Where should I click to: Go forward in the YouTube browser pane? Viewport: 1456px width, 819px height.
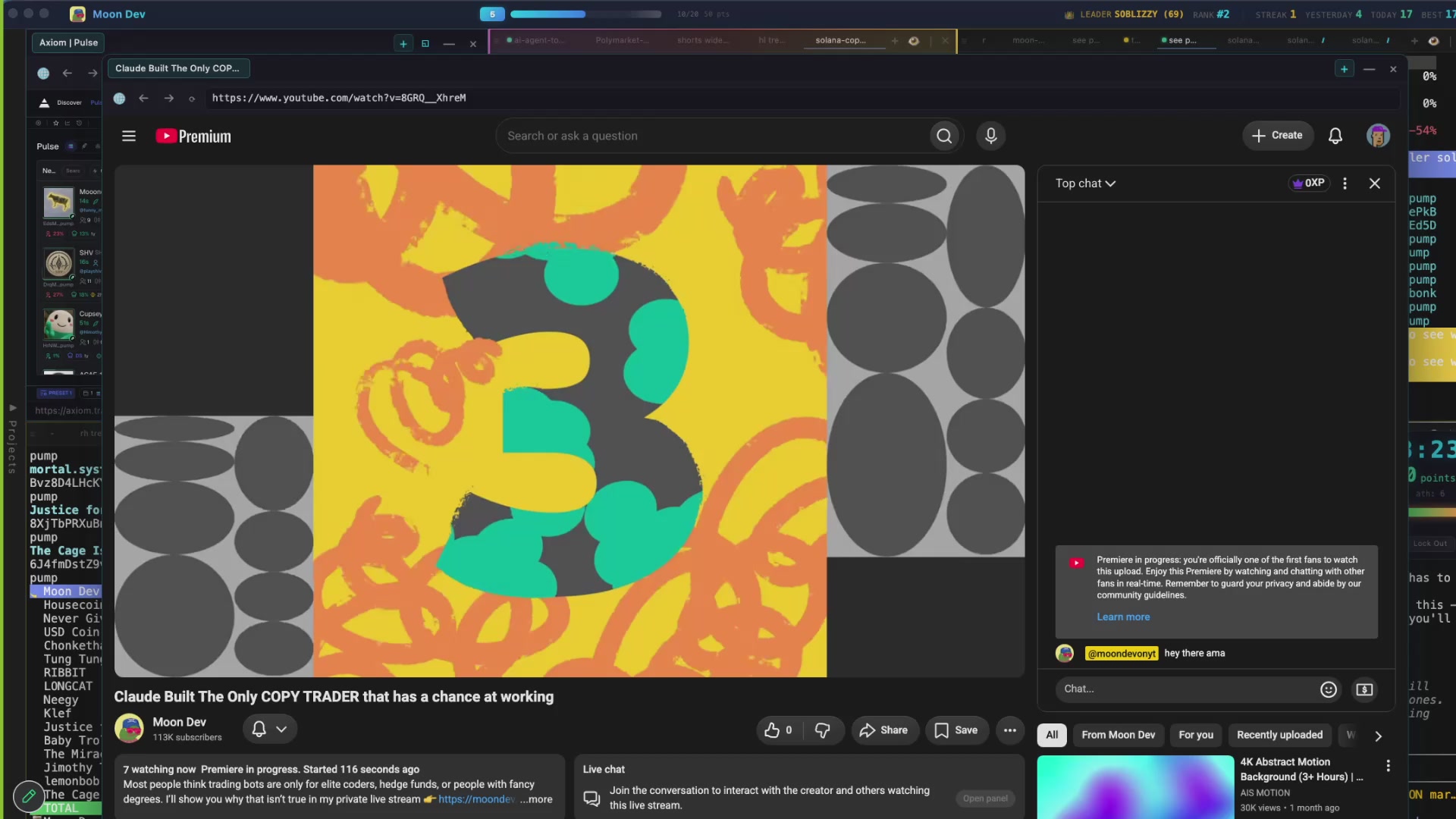[x=169, y=98]
